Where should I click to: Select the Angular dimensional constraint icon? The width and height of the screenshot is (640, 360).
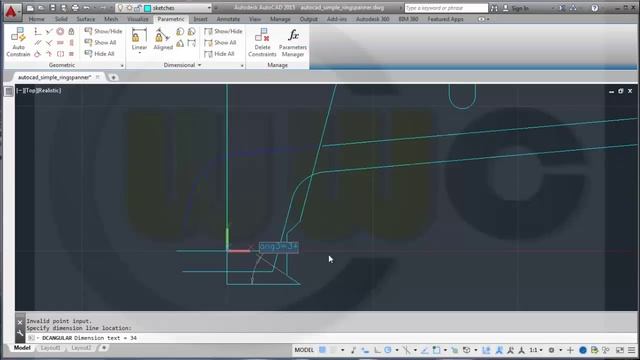pyautogui.click(x=180, y=43)
